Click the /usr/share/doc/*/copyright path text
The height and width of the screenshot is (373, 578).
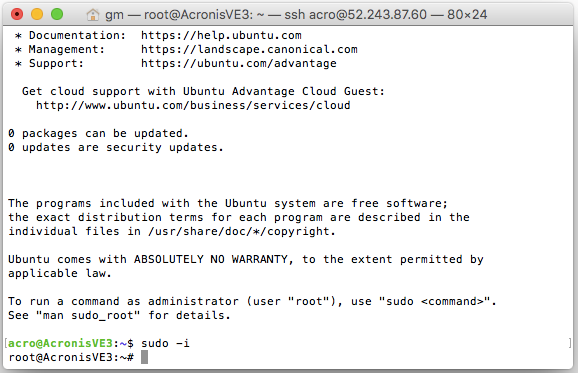point(242,231)
